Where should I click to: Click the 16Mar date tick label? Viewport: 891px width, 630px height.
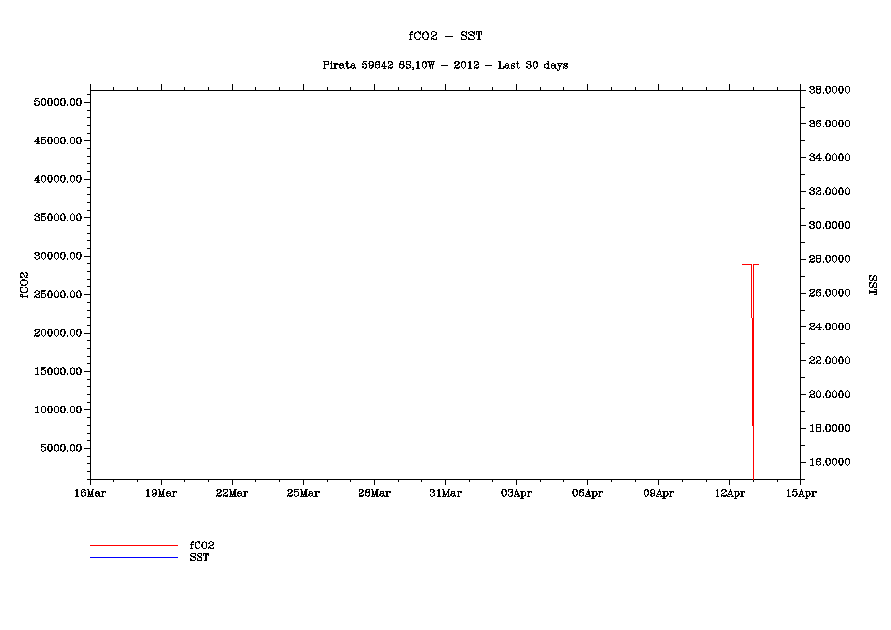tap(90, 493)
